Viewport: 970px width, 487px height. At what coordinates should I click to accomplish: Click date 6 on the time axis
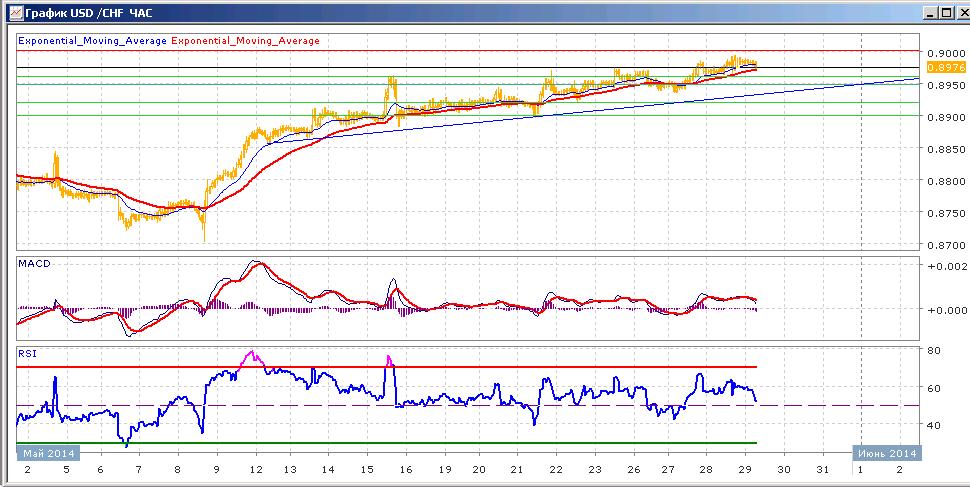[x=101, y=470]
